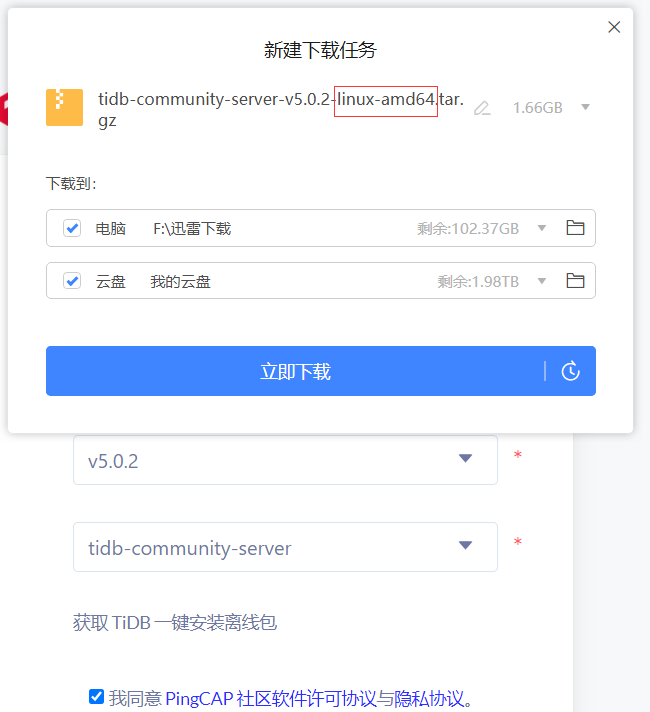Click the 立即下载 button

(x=295, y=371)
